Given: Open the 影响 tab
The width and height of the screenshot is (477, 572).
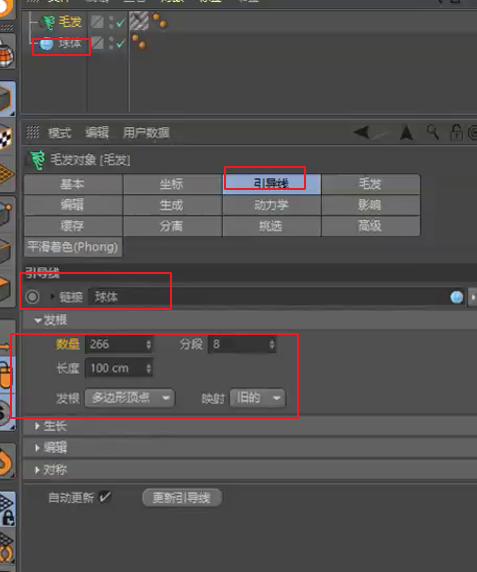Looking at the screenshot, I should tap(371, 205).
